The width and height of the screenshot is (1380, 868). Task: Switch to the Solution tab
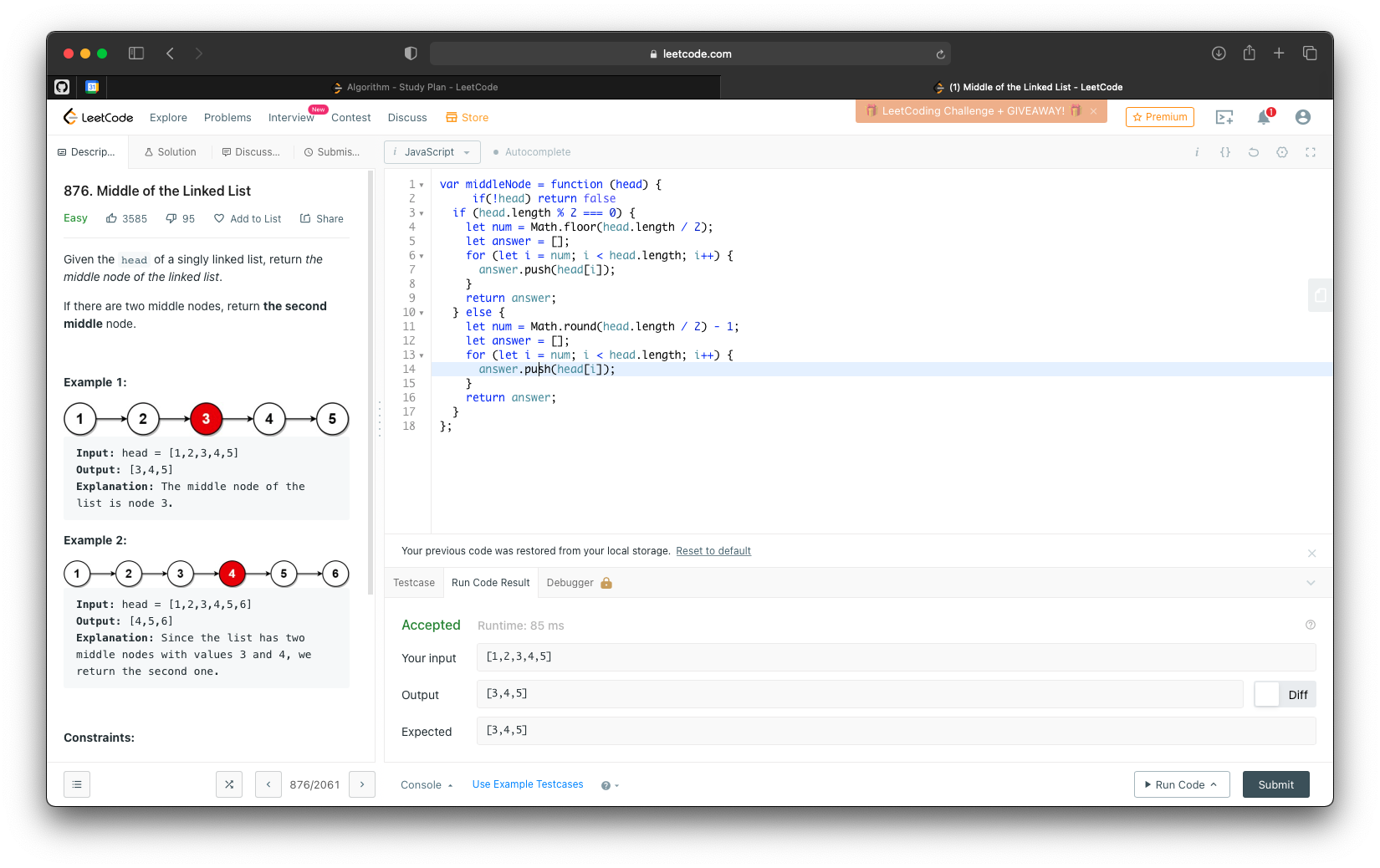coord(171,152)
